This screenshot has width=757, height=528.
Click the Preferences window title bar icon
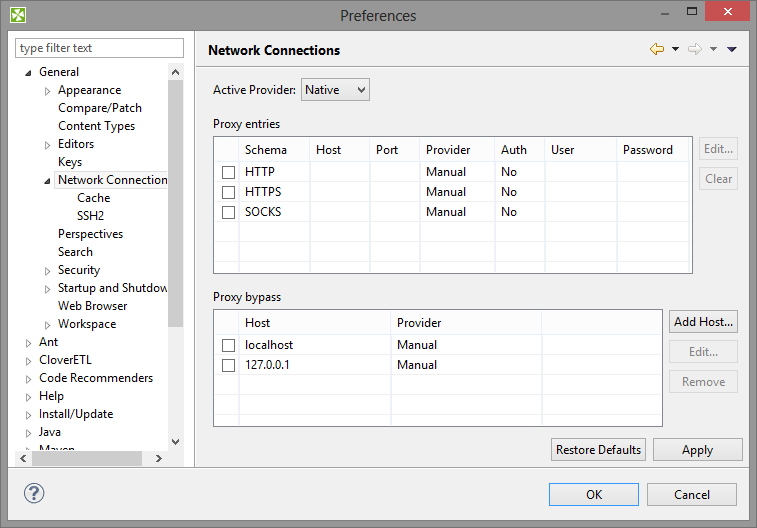click(18, 15)
